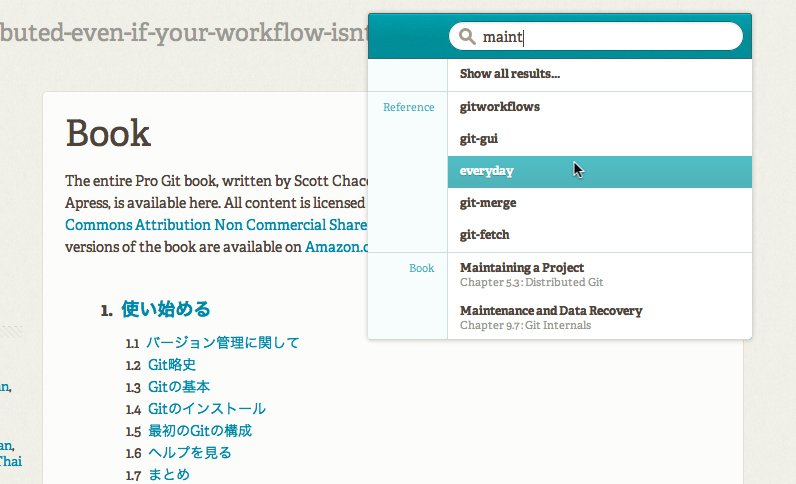
Task: Open chapter 1 '使い始める' heading link
Action: [165, 310]
